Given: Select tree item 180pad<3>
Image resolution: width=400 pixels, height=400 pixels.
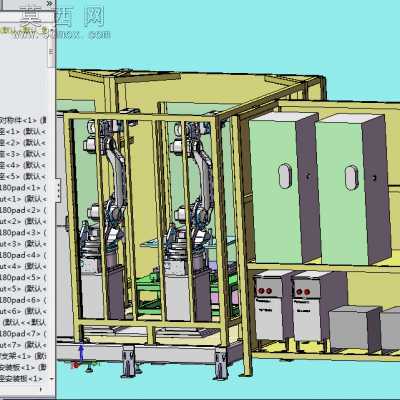Looking at the screenshot, I should pyautogui.click(x=23, y=233).
